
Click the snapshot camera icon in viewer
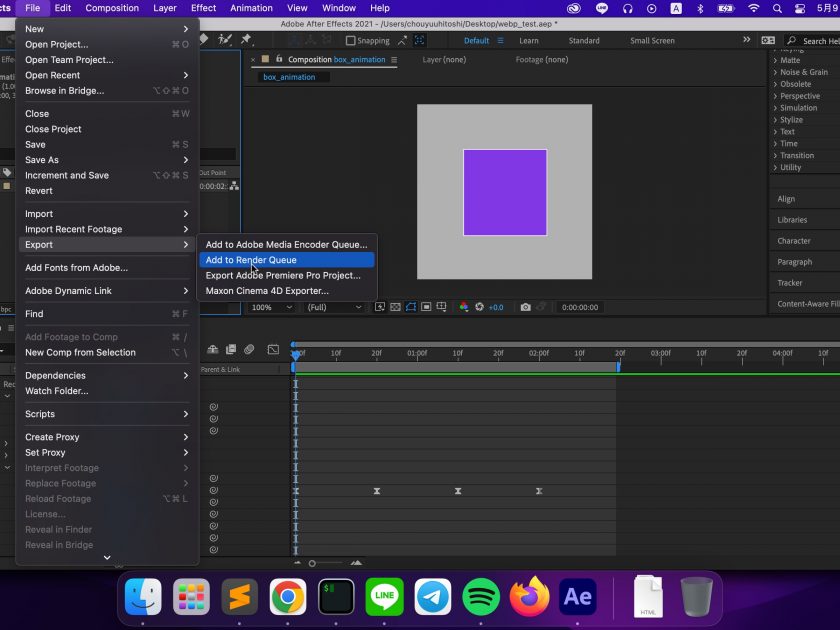click(x=525, y=307)
